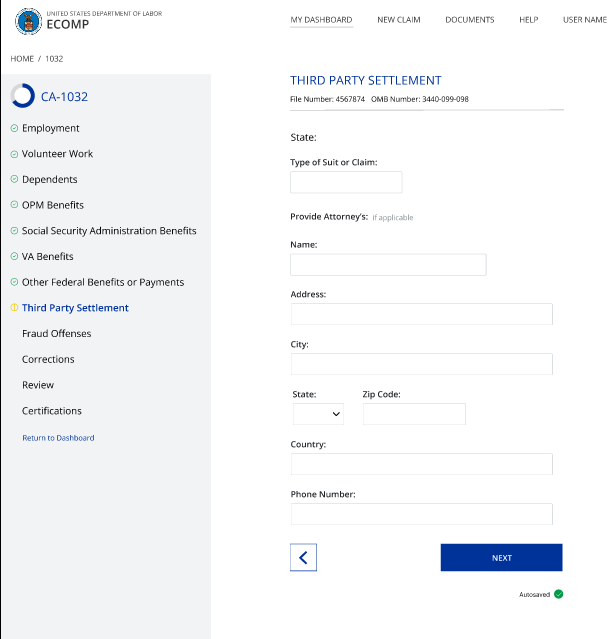Follow the Return to Dashboard link
This screenshot has width=616, height=639.
click(x=58, y=438)
